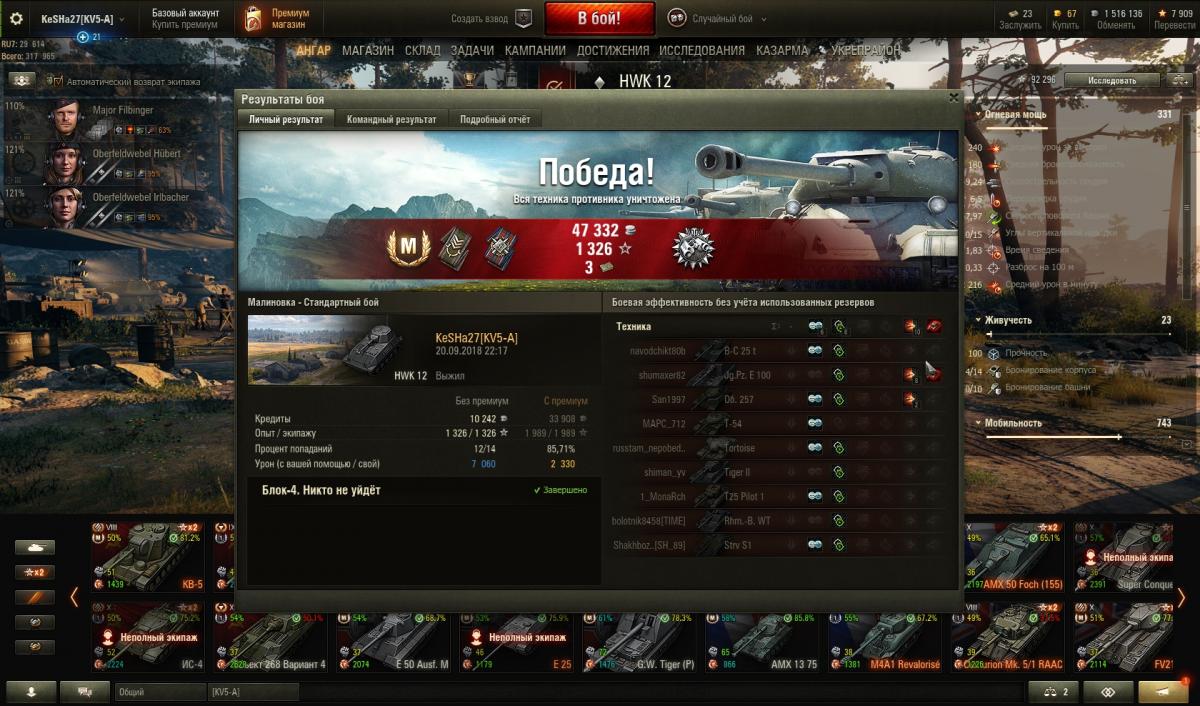The height and width of the screenshot is (706, 1200).
Task: Select the КВ-5 tank in carousel
Action: [x=147, y=557]
